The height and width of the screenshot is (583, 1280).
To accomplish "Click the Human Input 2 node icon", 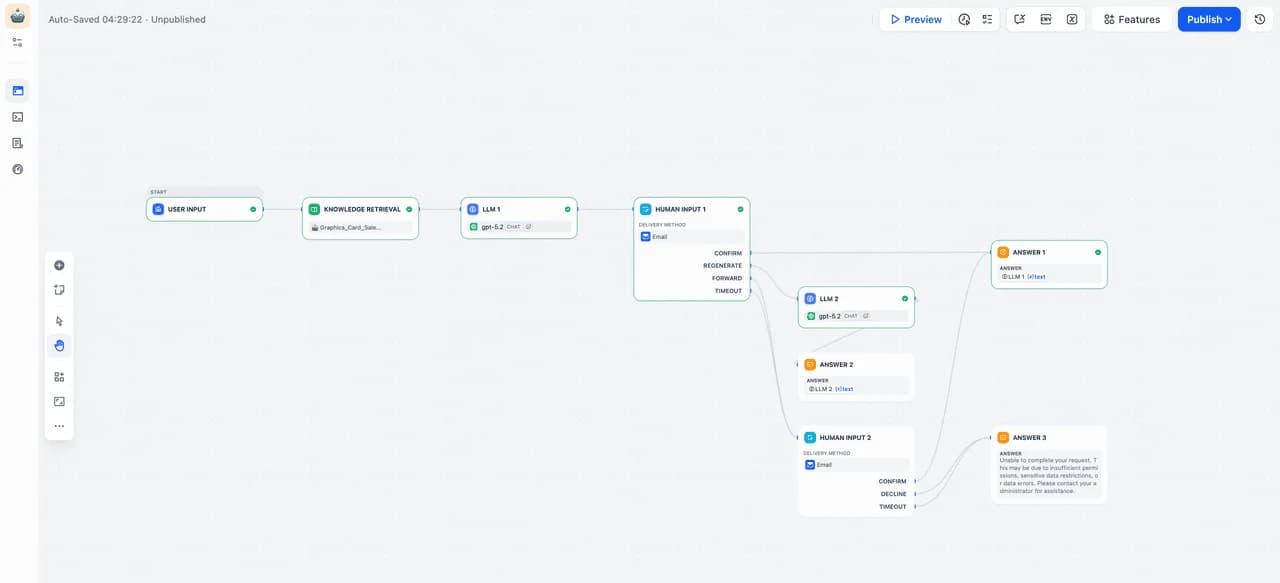I will tap(810, 437).
